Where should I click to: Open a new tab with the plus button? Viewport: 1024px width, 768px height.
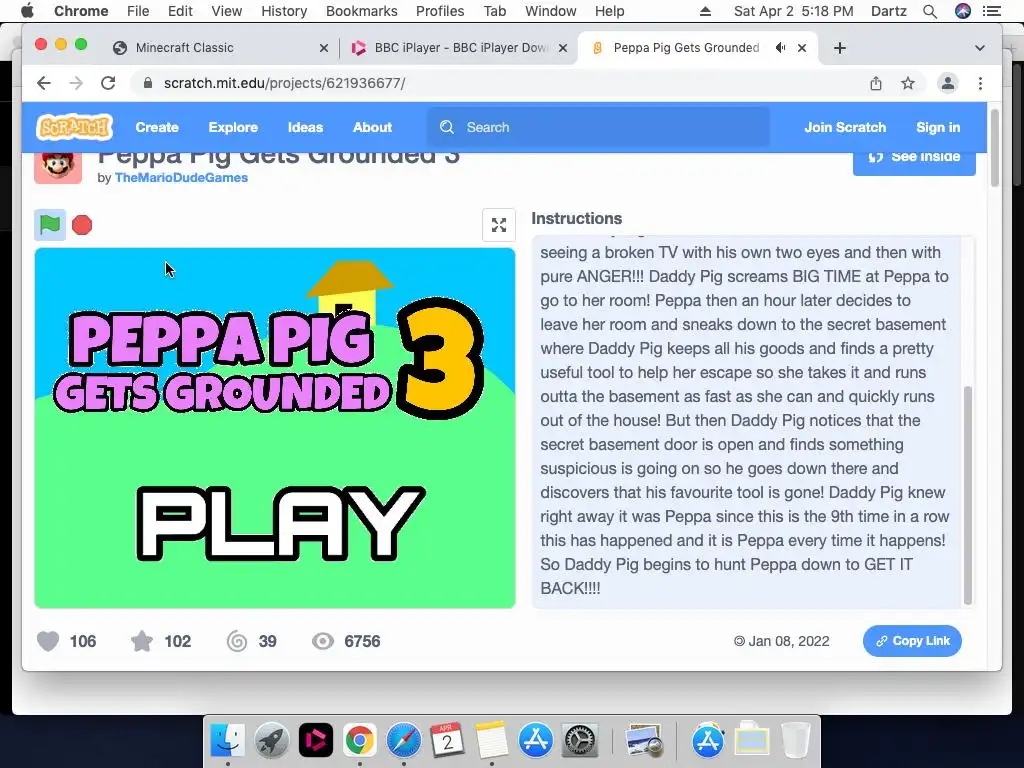coord(840,48)
